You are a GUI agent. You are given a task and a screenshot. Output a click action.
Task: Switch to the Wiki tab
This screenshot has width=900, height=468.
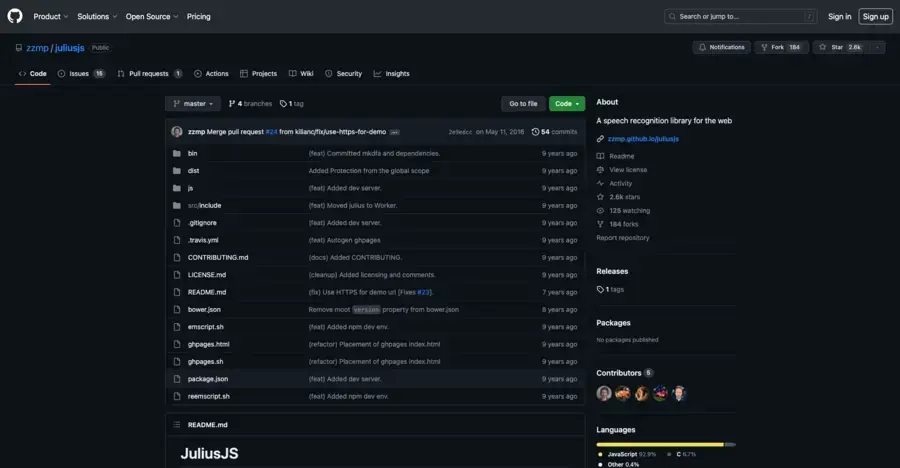pos(301,74)
